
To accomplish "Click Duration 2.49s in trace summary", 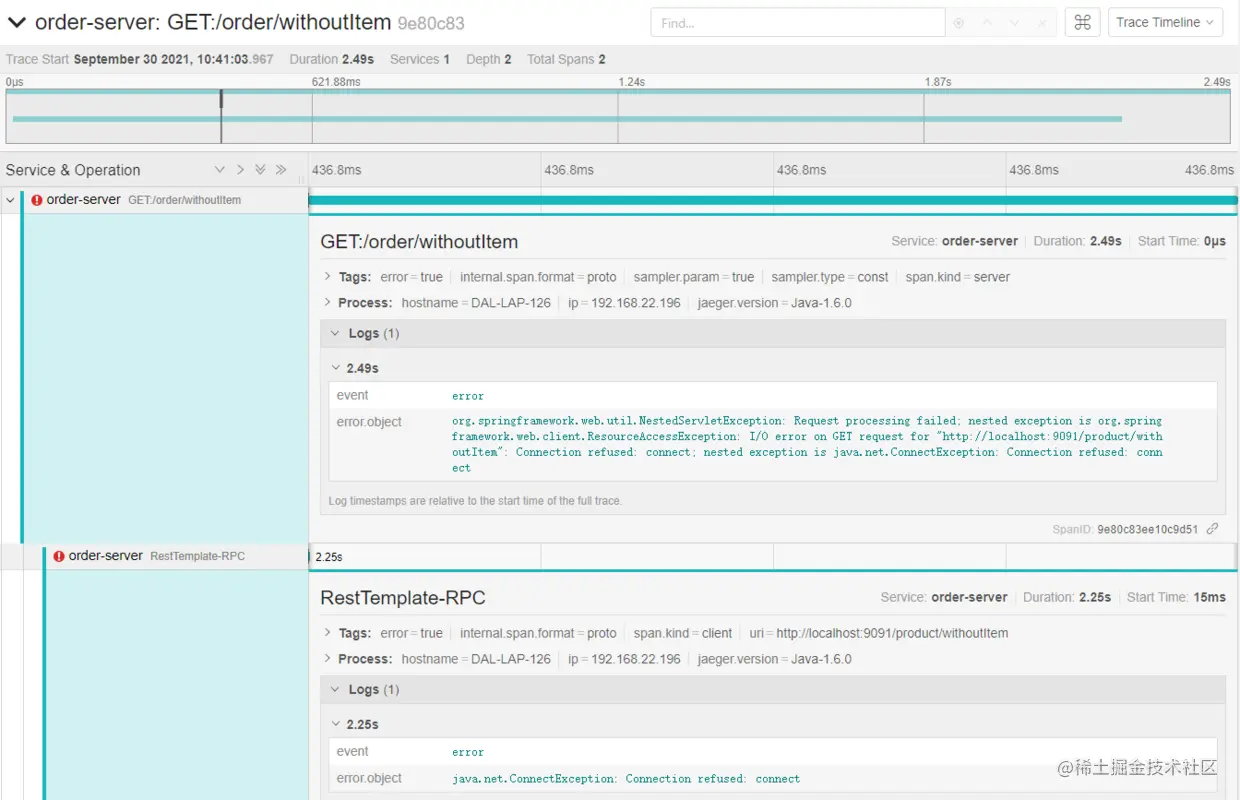I will (332, 59).
